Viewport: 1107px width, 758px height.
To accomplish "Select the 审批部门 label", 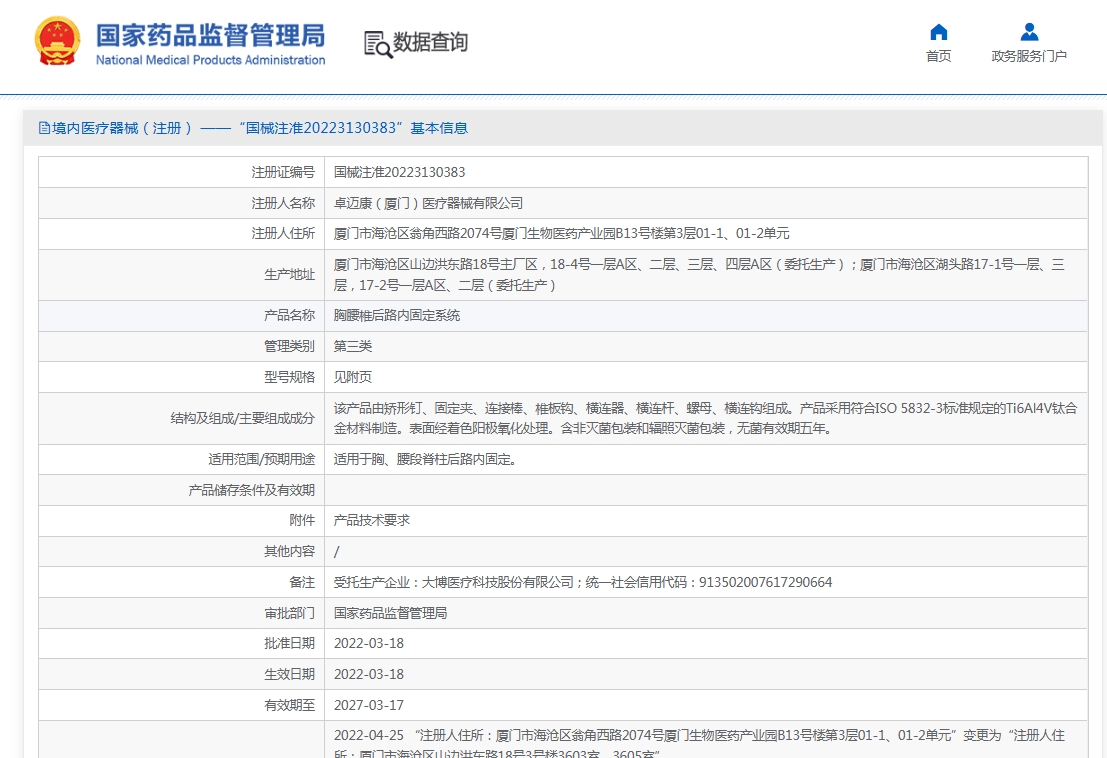I will coord(289,613).
